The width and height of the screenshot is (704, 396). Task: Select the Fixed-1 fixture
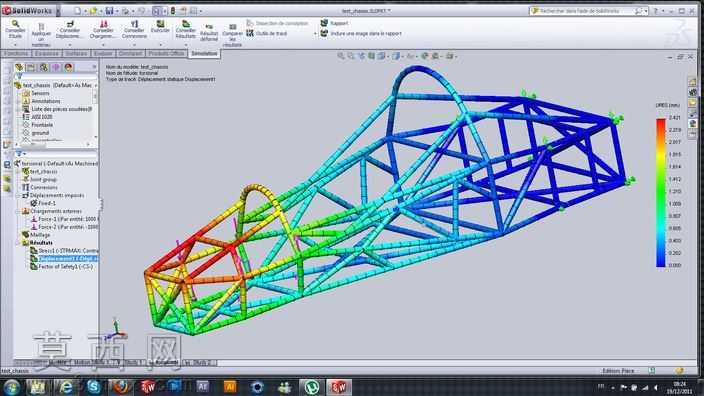click(x=43, y=203)
